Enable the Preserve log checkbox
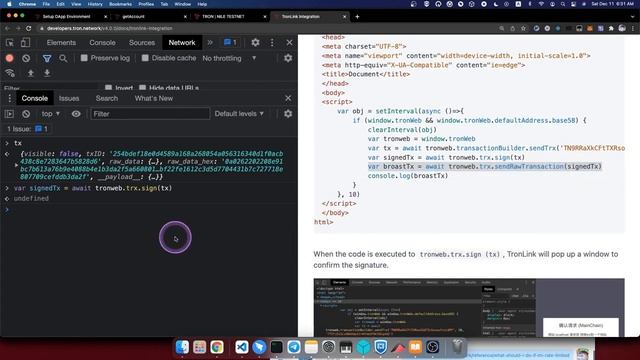 click(x=84, y=58)
